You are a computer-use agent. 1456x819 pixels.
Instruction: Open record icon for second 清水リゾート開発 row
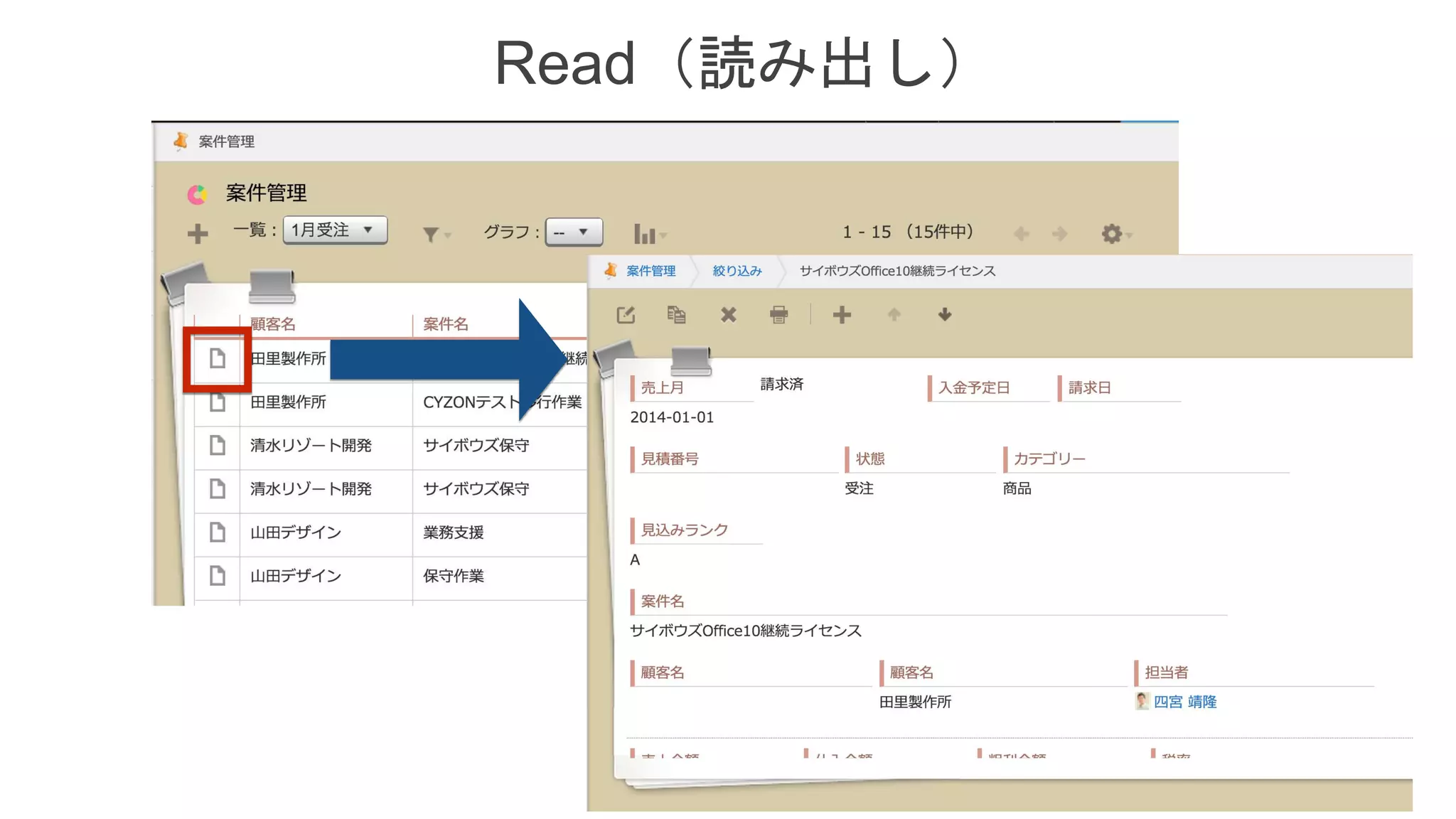[x=218, y=488]
